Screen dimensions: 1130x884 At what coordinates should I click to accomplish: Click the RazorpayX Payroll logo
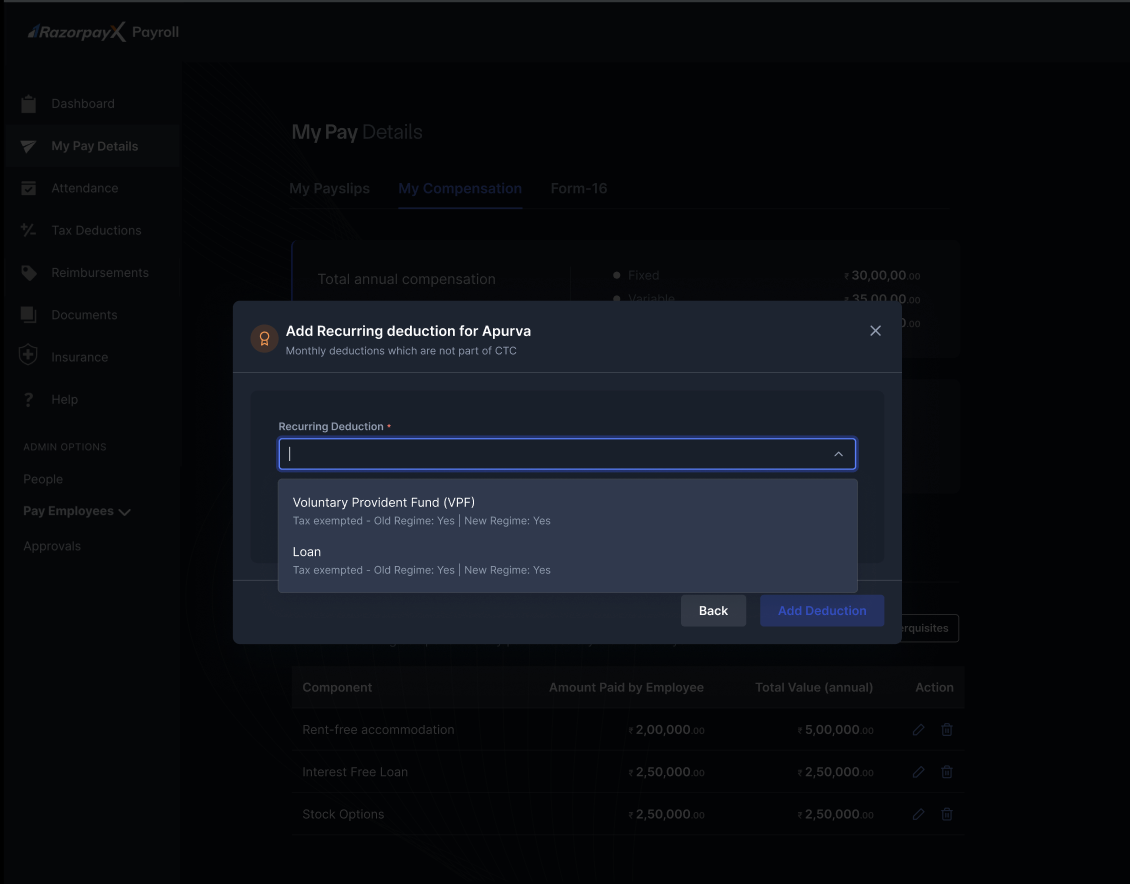point(103,32)
